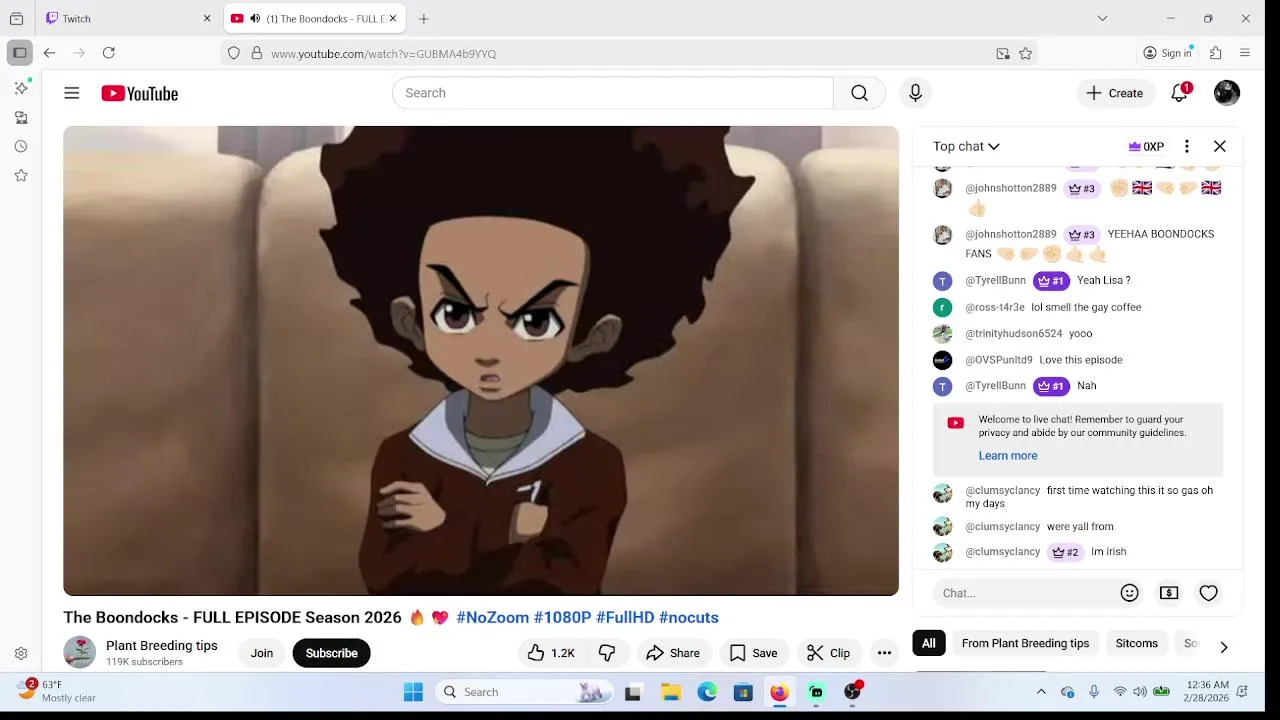Like the video with thumbs up
This screenshot has height=720, width=1280.
551,653
